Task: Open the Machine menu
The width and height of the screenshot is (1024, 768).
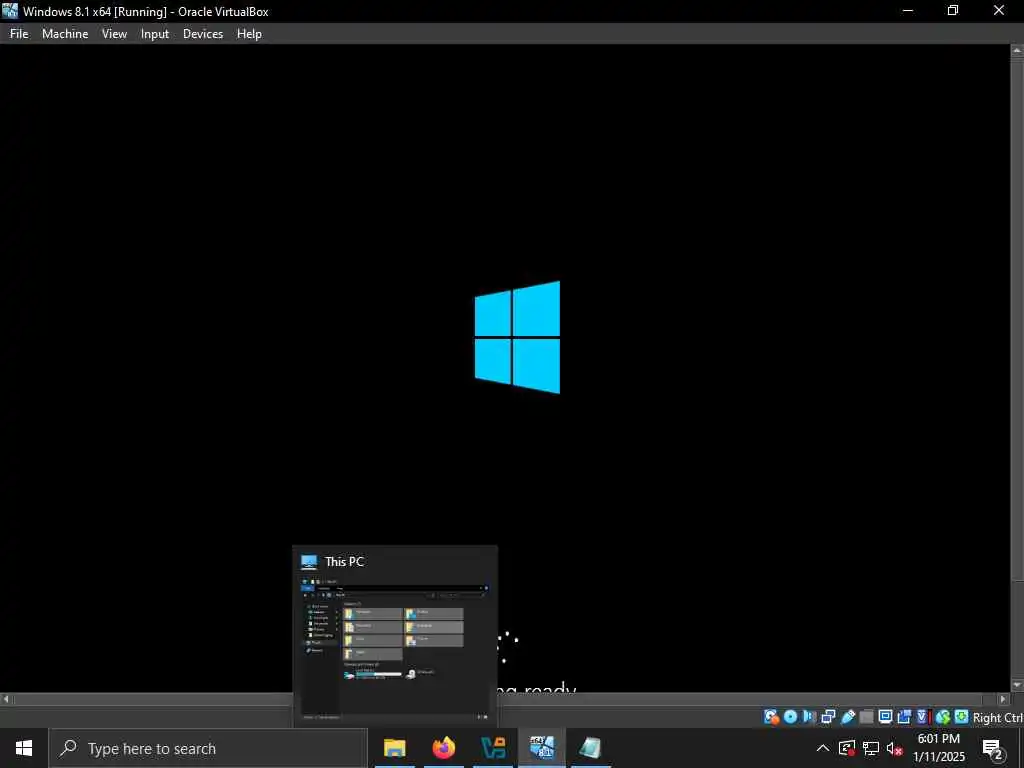Action: [x=65, y=34]
